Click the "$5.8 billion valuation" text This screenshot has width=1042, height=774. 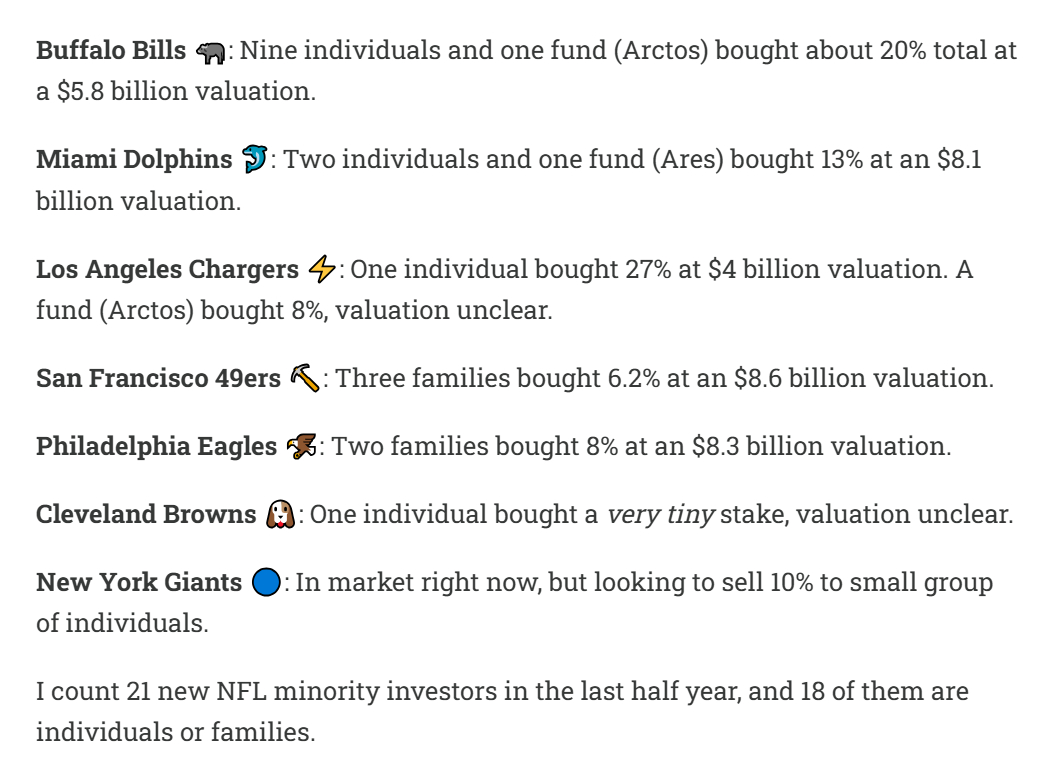point(185,91)
